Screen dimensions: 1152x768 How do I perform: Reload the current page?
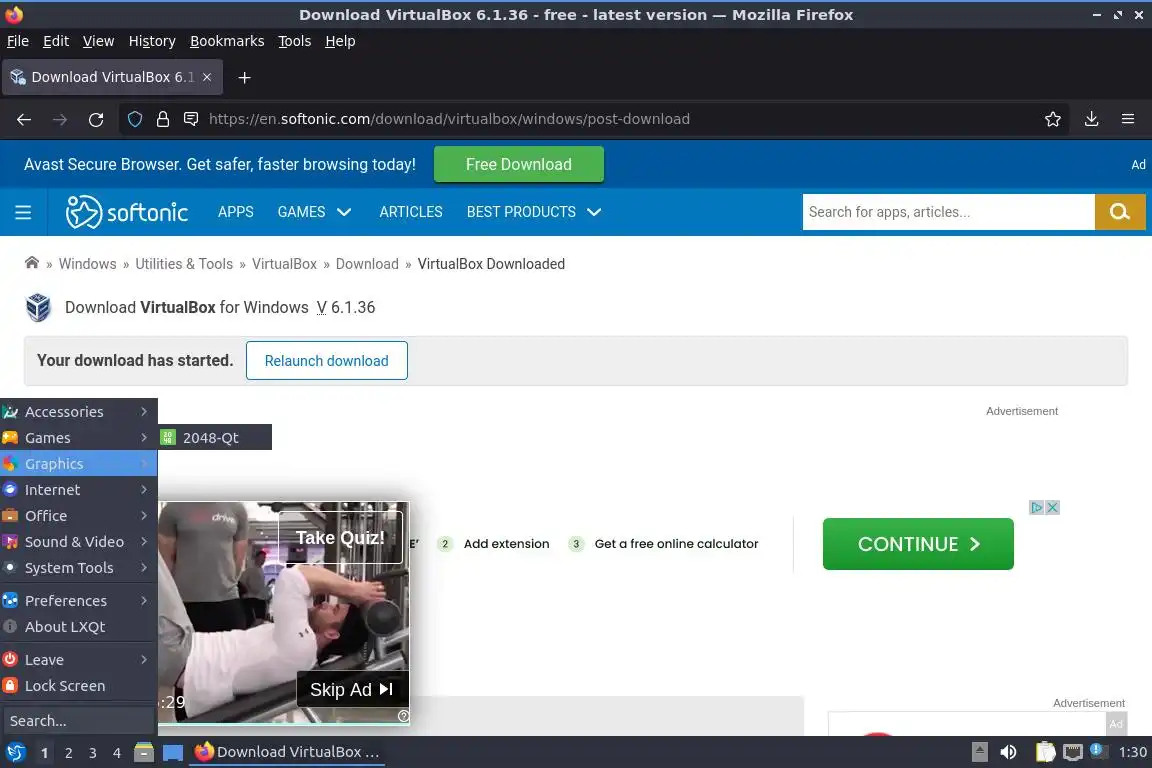click(x=96, y=119)
